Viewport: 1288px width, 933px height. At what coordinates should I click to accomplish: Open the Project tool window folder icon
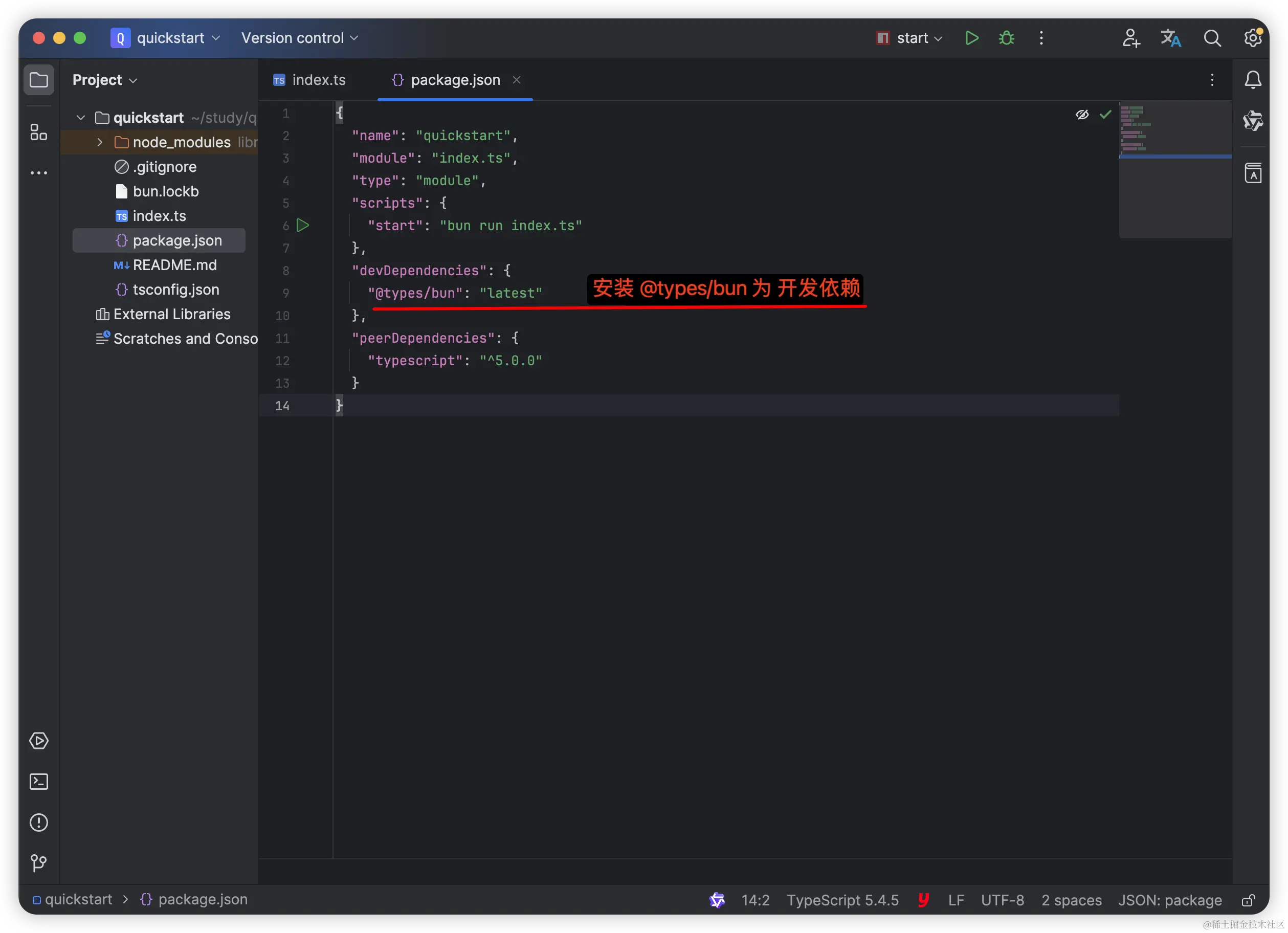coord(38,80)
